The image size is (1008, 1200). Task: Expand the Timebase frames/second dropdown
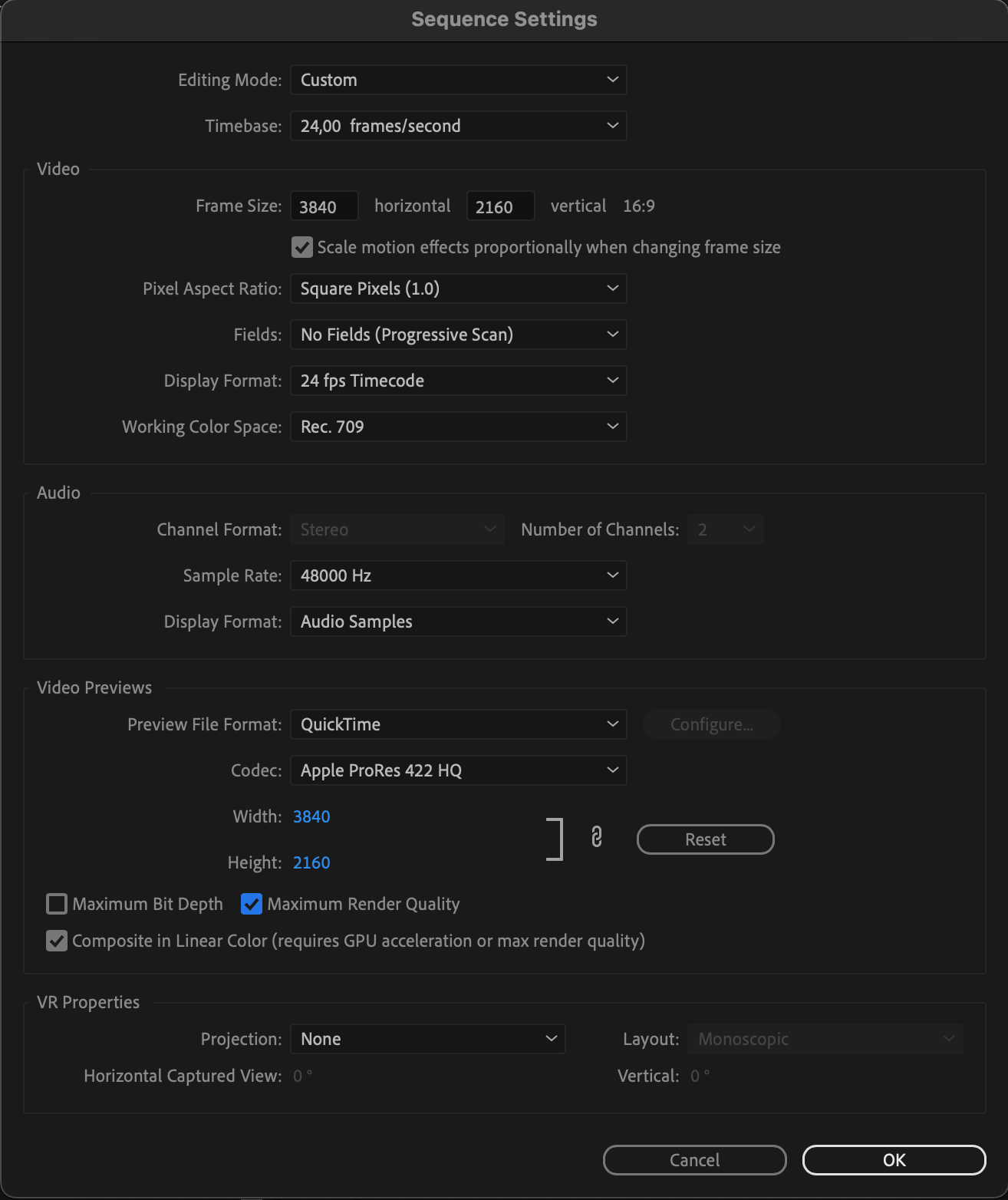458,126
